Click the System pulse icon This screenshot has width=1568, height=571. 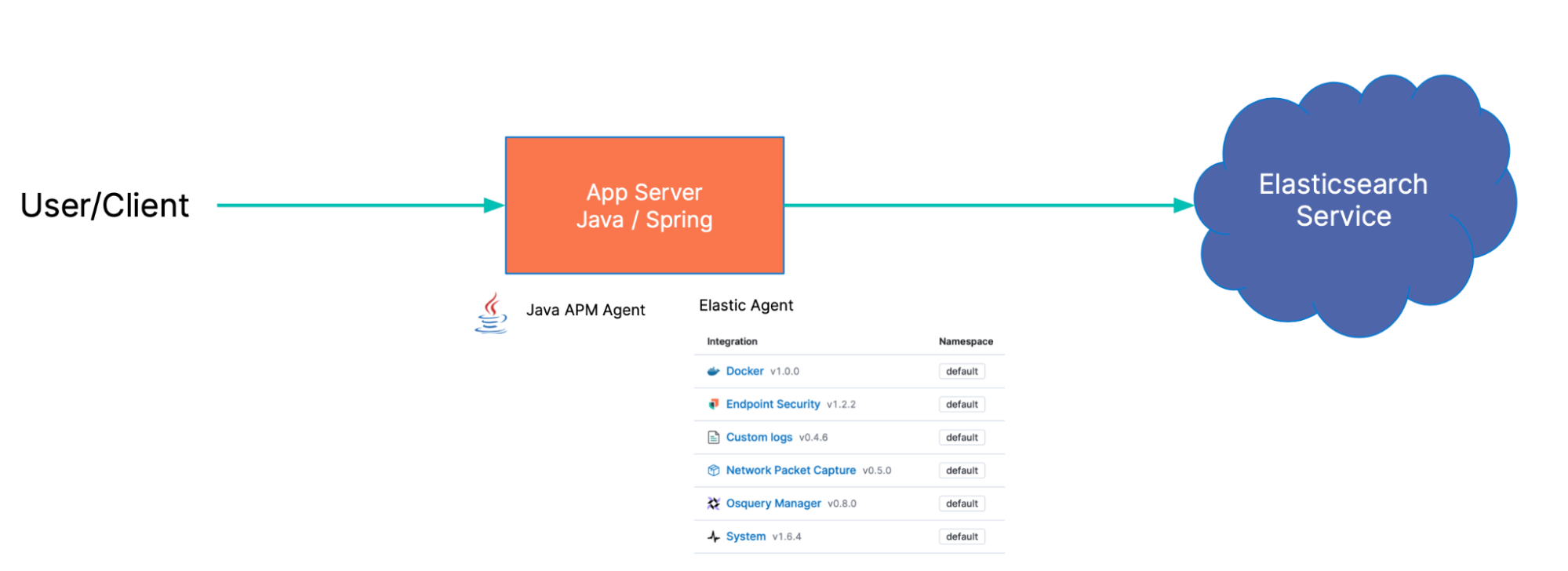point(713,536)
